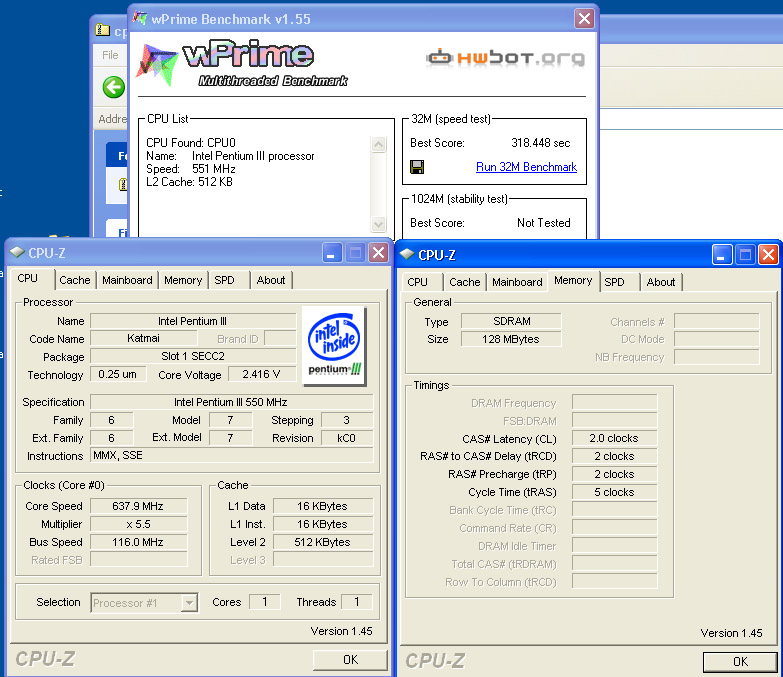Click the Package field Slot 1 SECC2
The height and width of the screenshot is (677, 783).
tap(193, 356)
